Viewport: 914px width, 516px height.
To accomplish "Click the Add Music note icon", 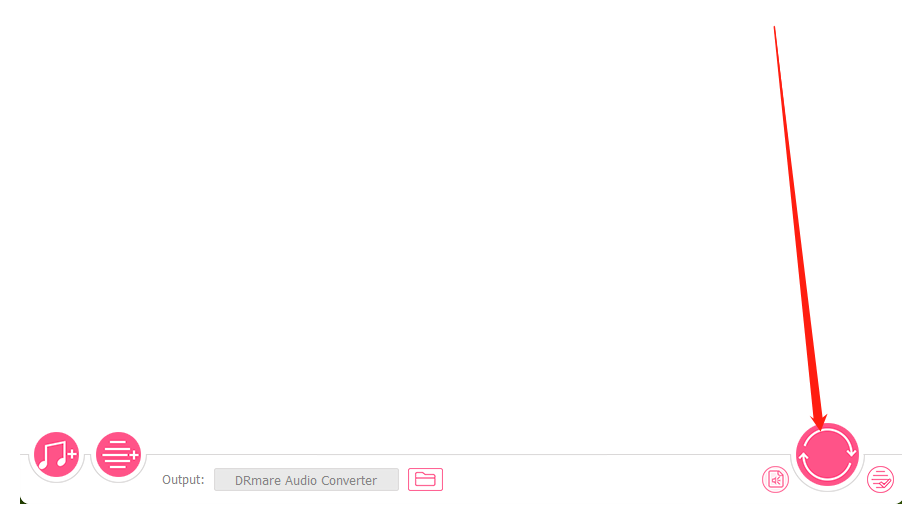I will [56, 454].
